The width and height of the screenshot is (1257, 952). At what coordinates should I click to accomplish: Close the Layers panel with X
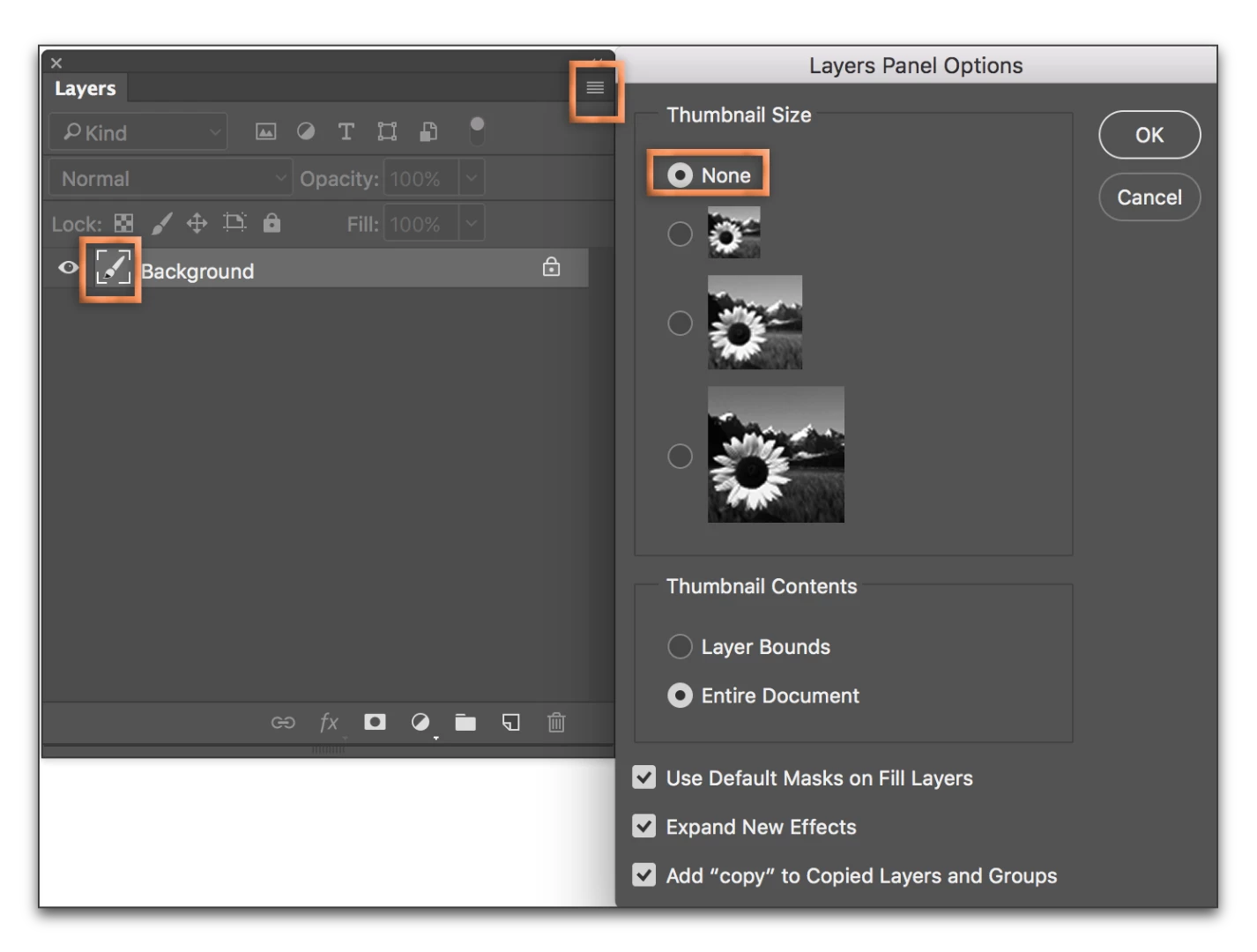(x=56, y=63)
